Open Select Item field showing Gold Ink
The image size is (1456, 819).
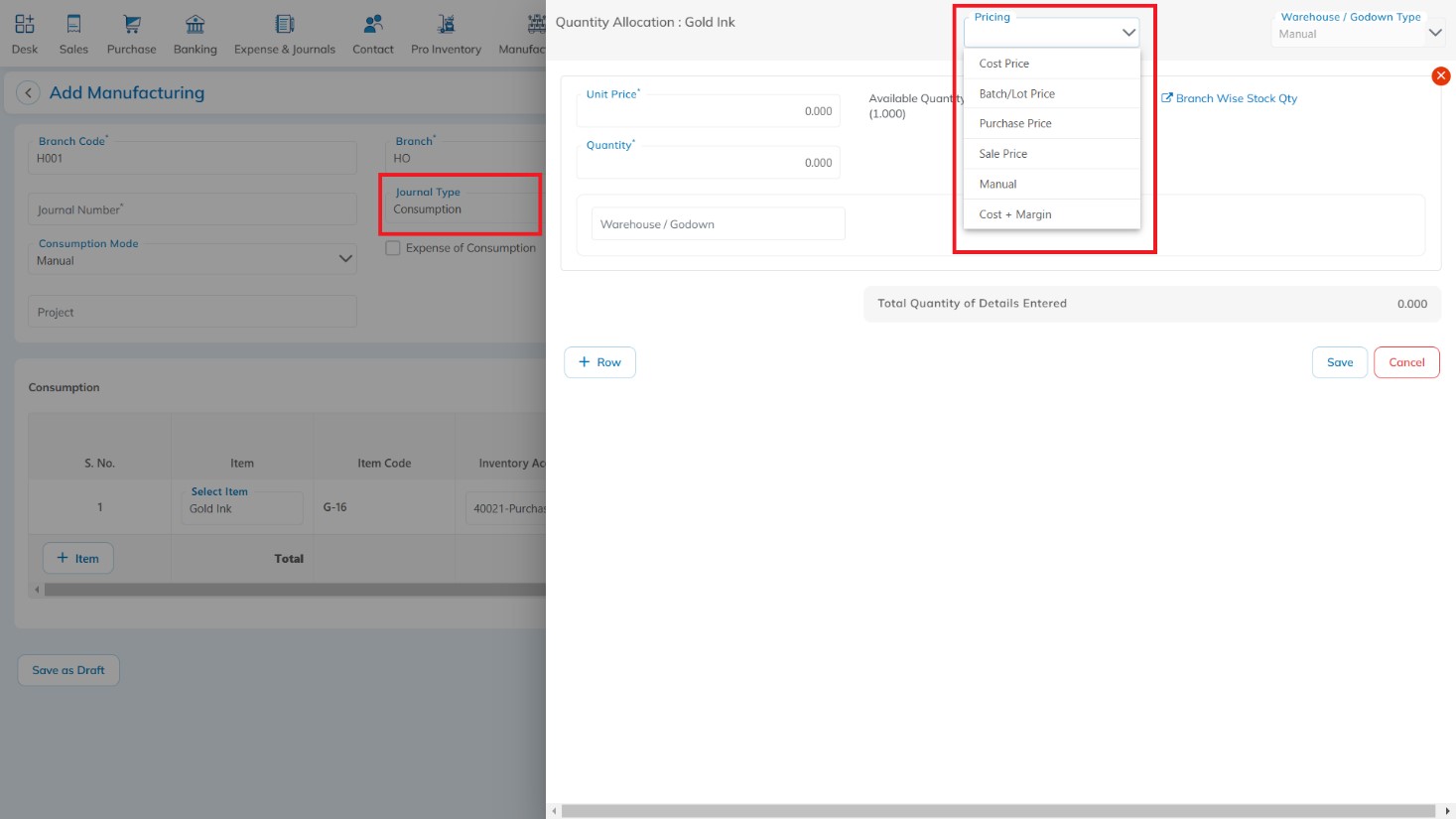[243, 508]
